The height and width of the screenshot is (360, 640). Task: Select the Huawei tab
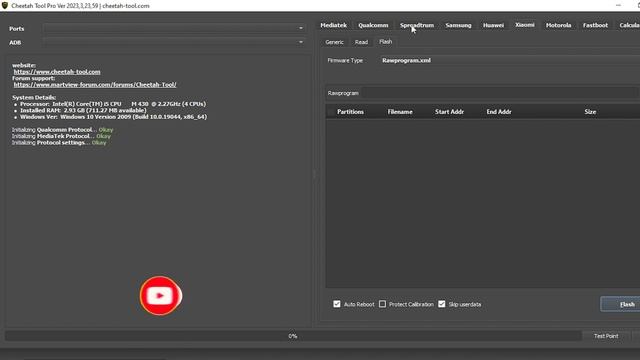pos(493,25)
